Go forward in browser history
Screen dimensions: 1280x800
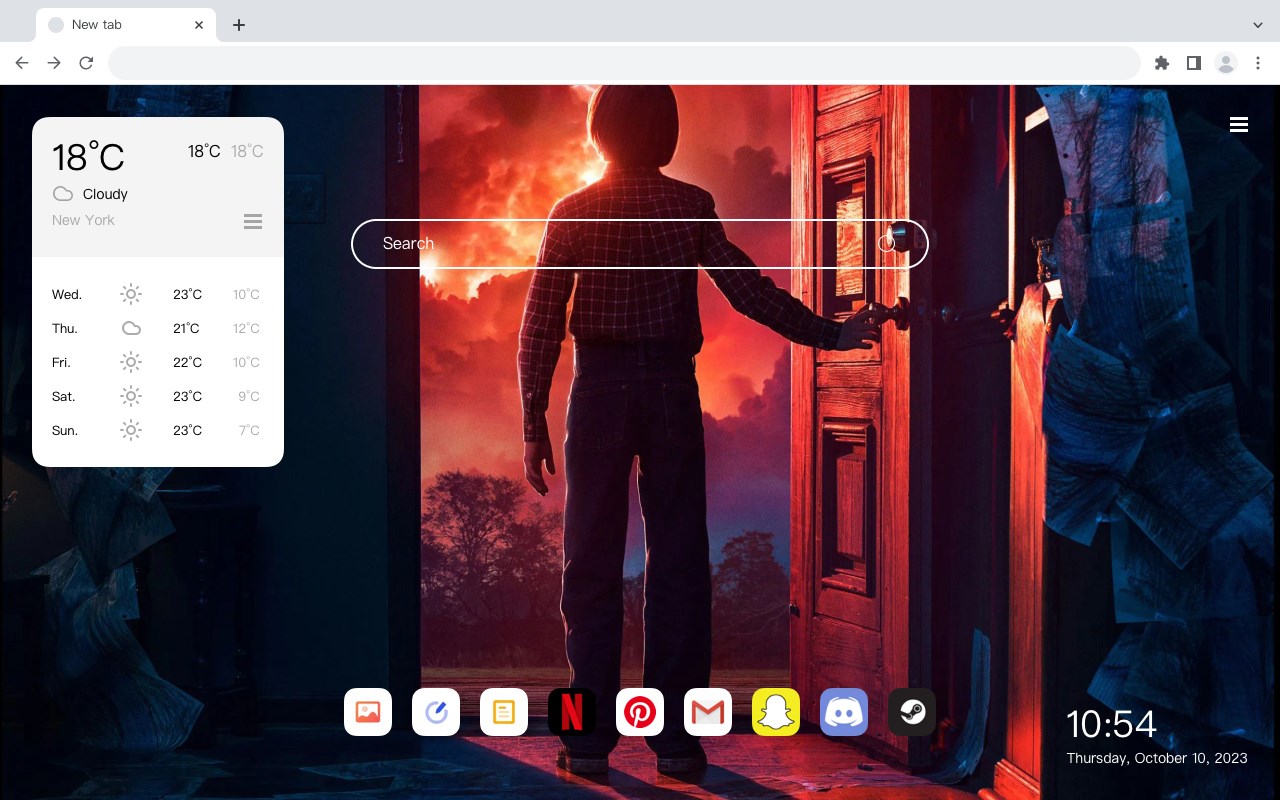point(54,63)
